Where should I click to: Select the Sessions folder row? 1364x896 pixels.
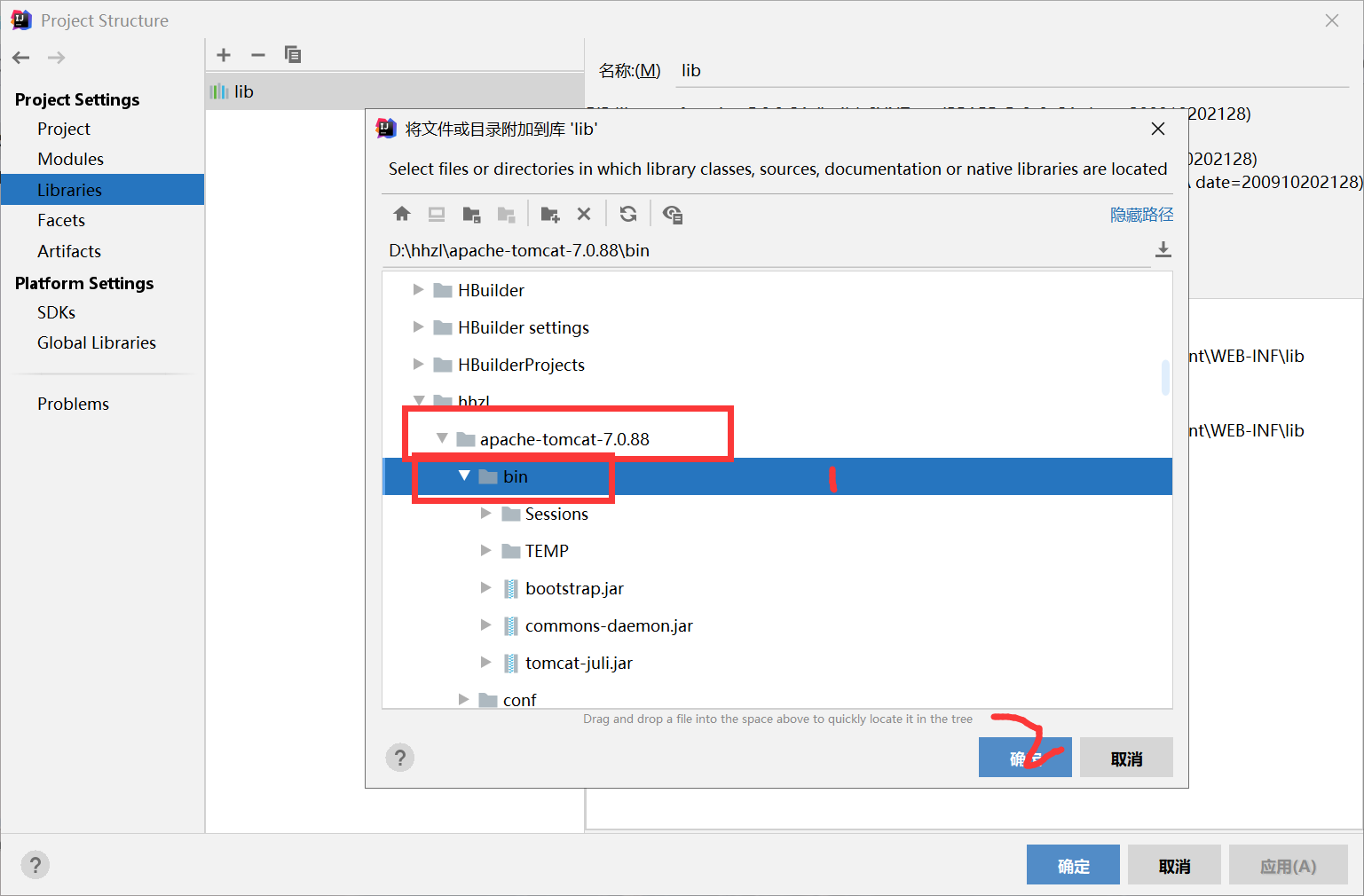click(x=777, y=514)
